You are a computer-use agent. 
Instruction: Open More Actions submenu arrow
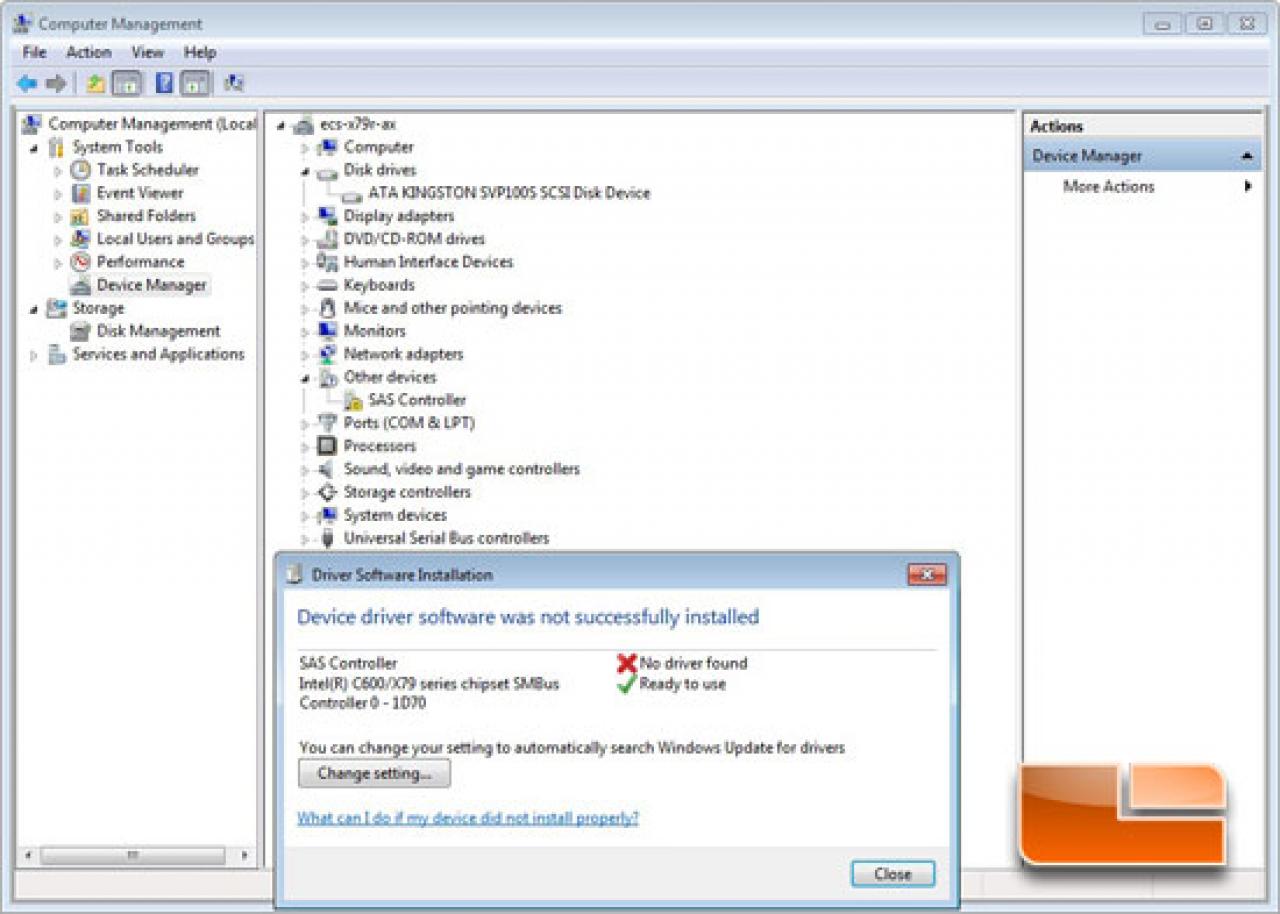coord(1248,186)
